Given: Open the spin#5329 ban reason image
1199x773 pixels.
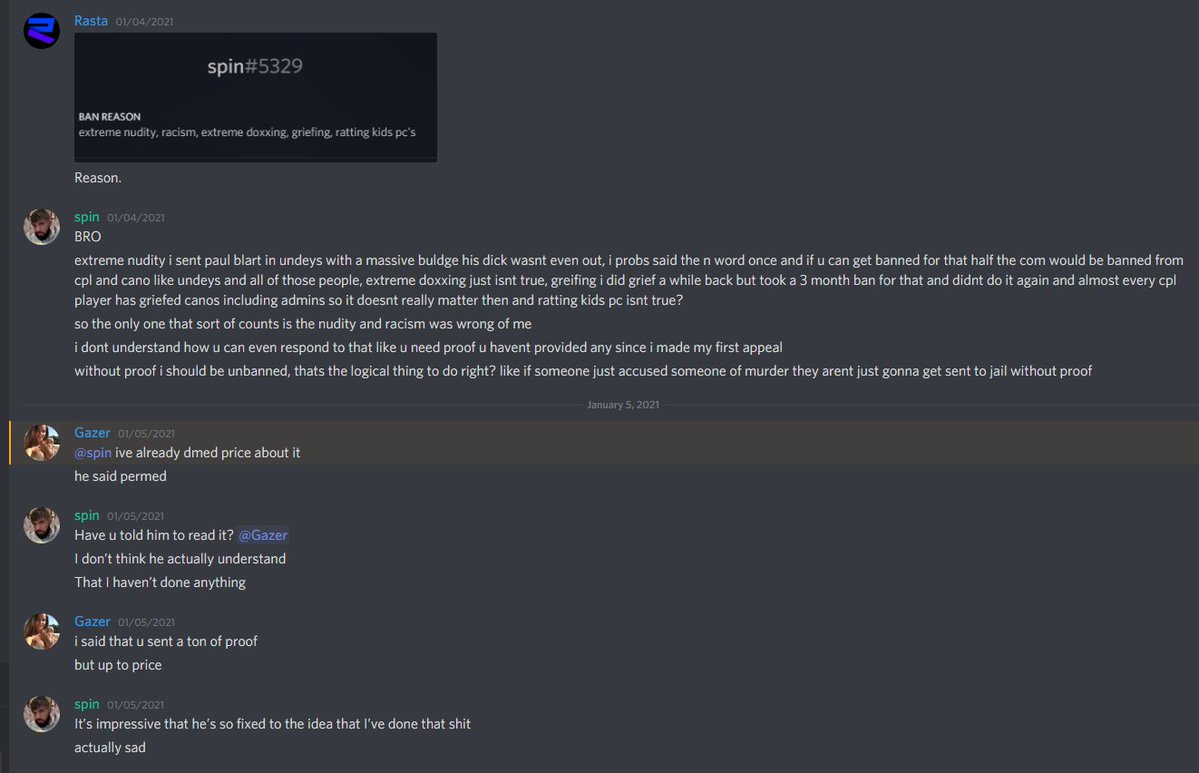Looking at the screenshot, I should [x=255, y=96].
